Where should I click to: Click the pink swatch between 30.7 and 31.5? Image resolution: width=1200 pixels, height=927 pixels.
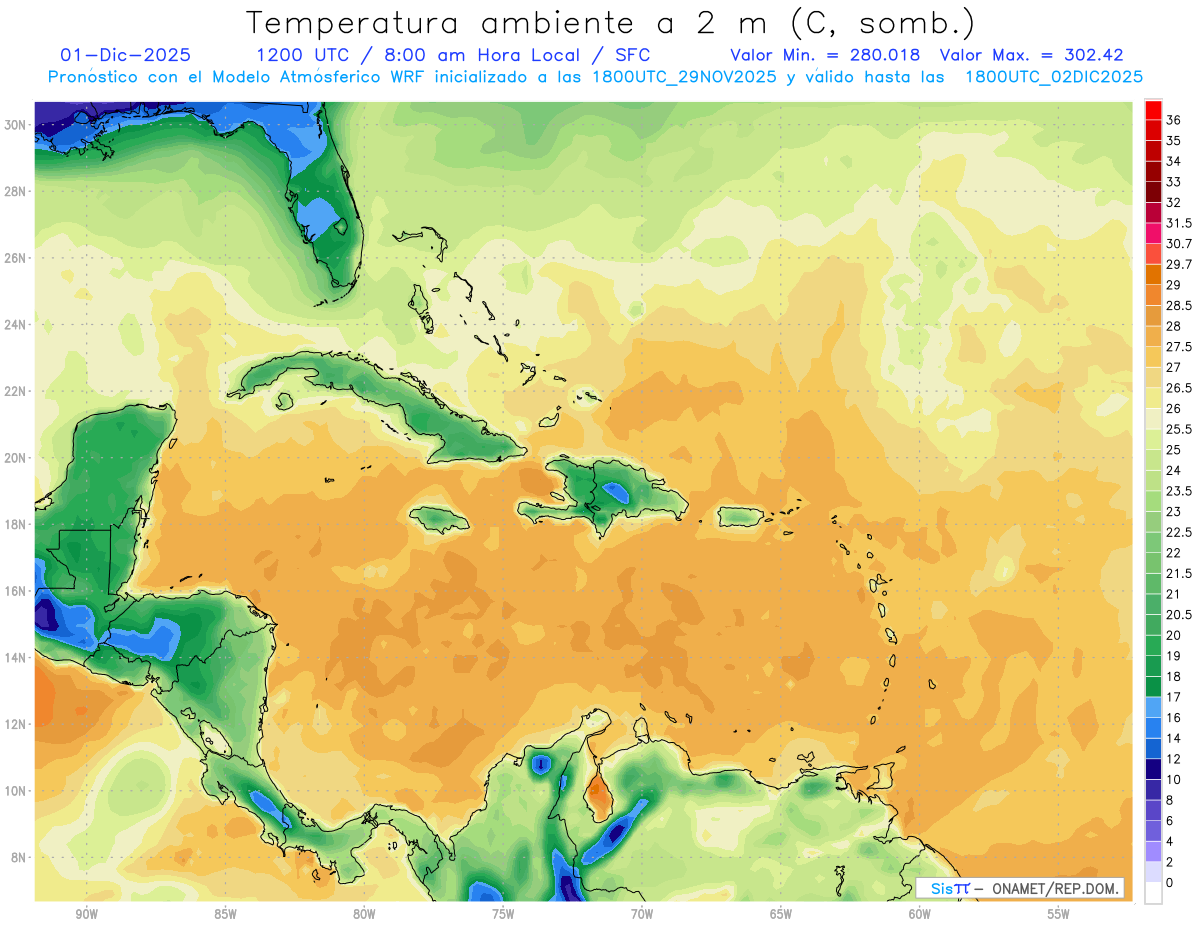(1153, 233)
